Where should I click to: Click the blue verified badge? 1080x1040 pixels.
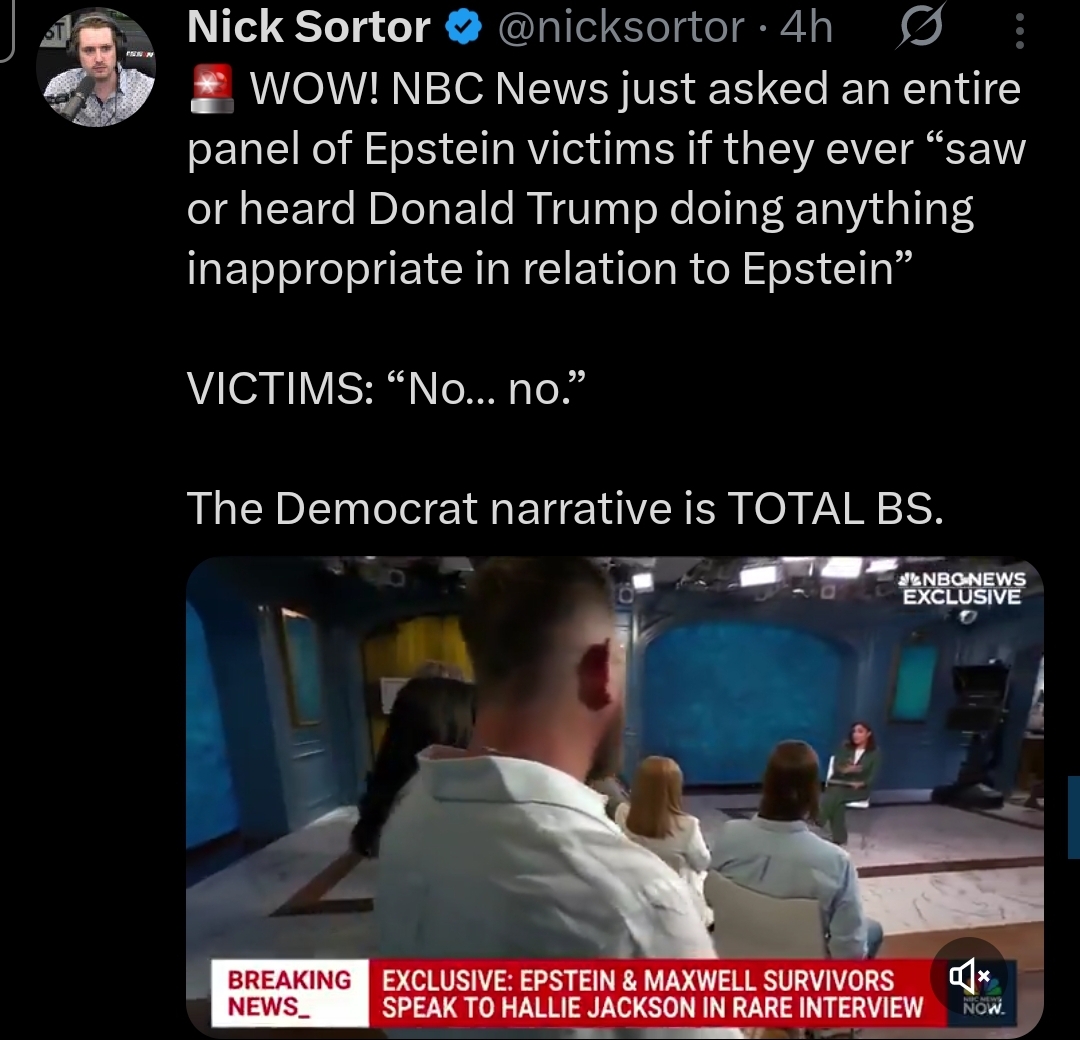[463, 28]
